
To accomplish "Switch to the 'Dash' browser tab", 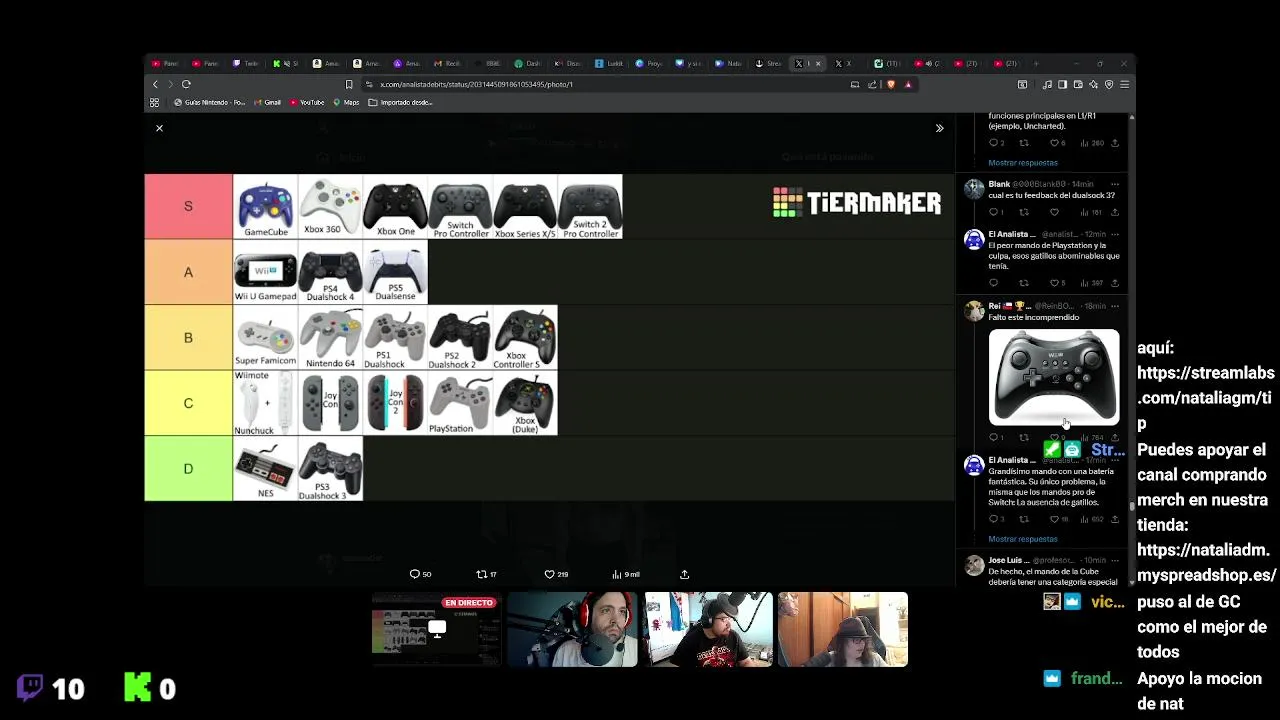I will coord(526,63).
